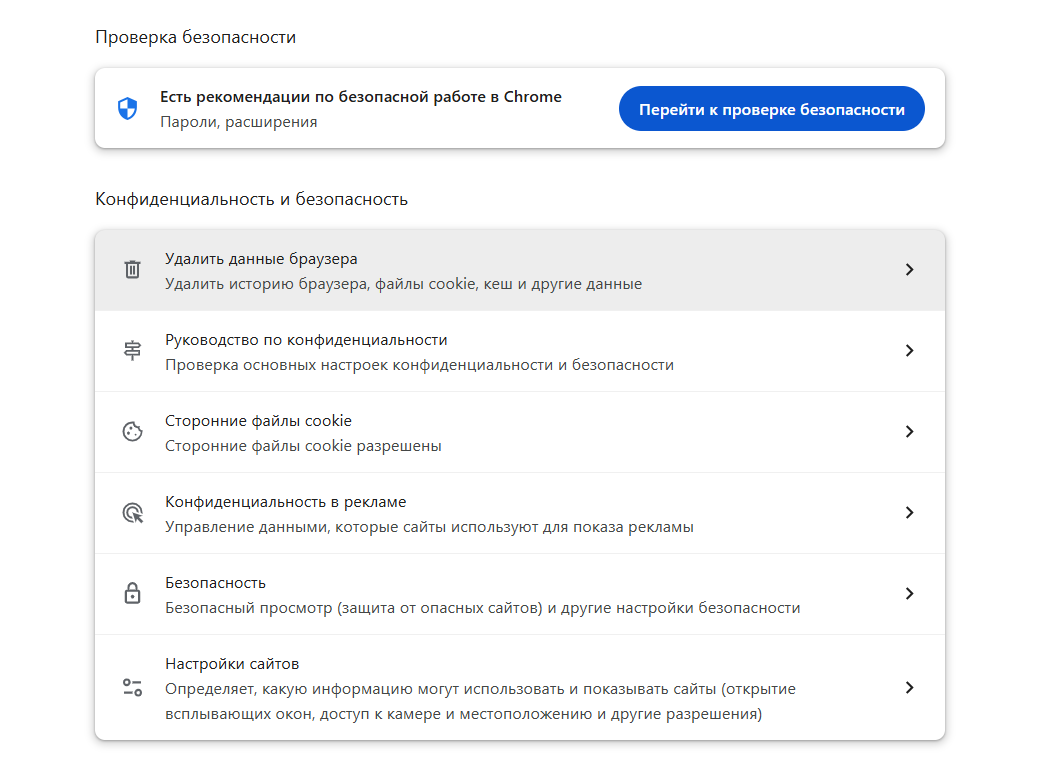1044x770 pixels.
Task: Select the Конфиденциальность в рекламе label
Action: click(x=285, y=502)
